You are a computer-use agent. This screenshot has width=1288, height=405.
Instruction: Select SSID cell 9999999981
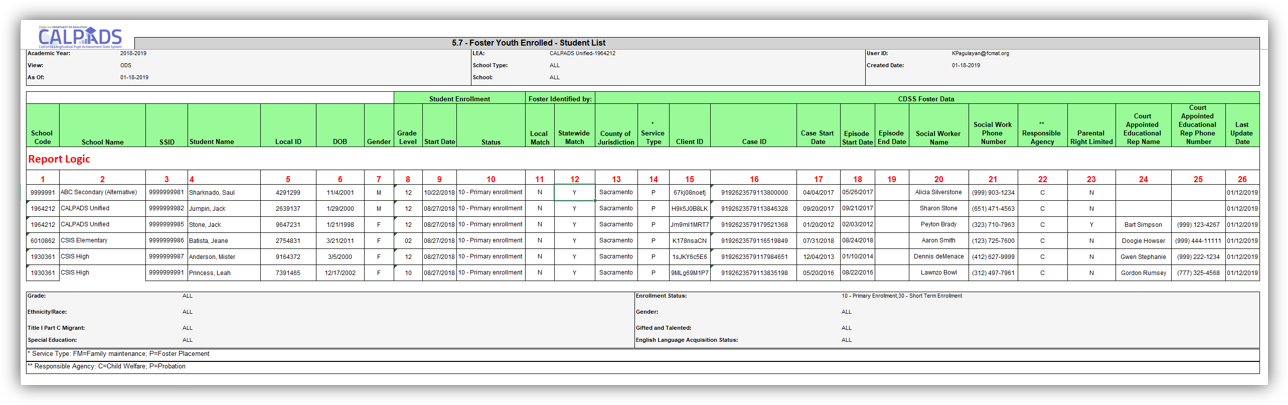(x=166, y=192)
